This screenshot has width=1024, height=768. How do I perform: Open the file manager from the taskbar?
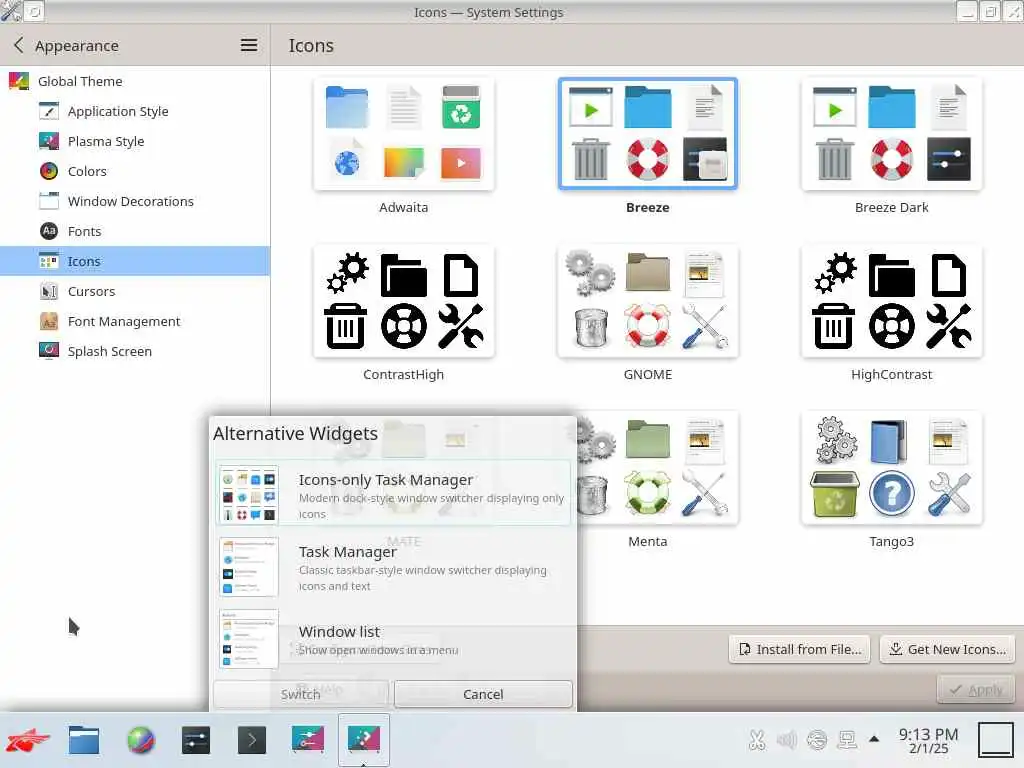tap(84, 740)
